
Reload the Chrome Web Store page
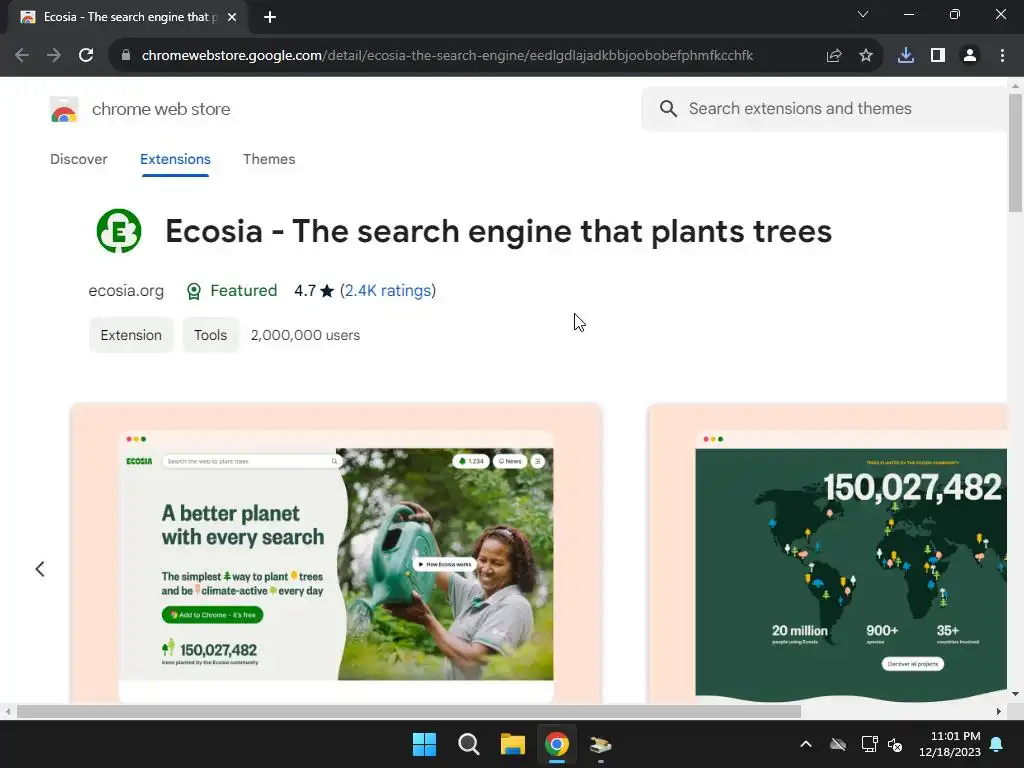click(86, 56)
